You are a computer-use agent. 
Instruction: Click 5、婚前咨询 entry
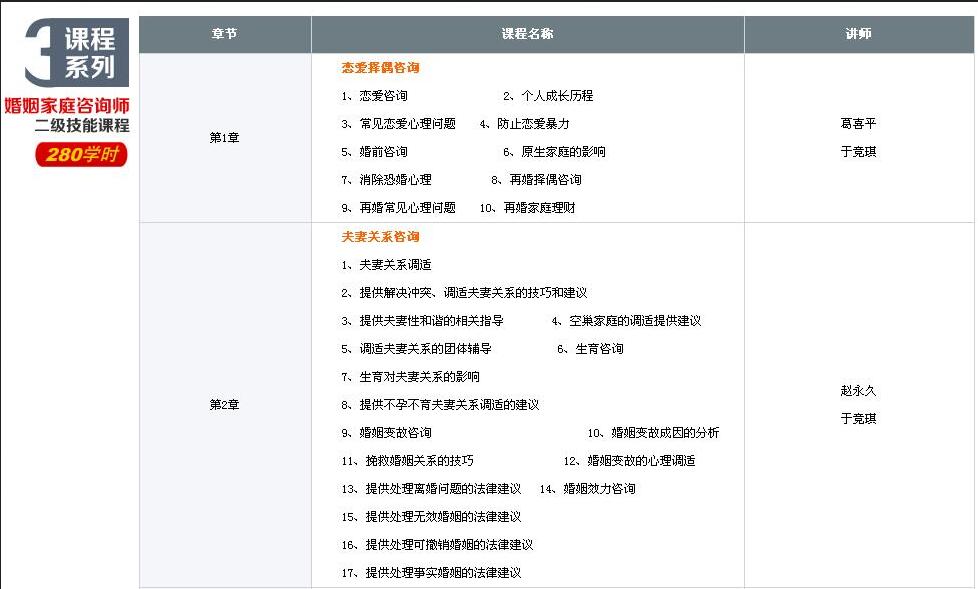pos(374,152)
